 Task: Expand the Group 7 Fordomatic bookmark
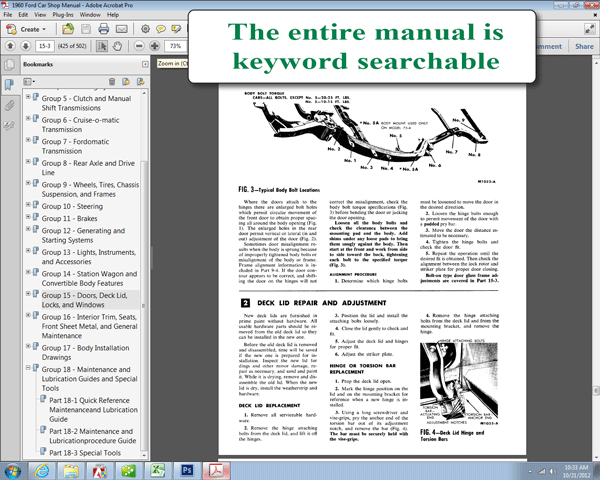click(28, 140)
